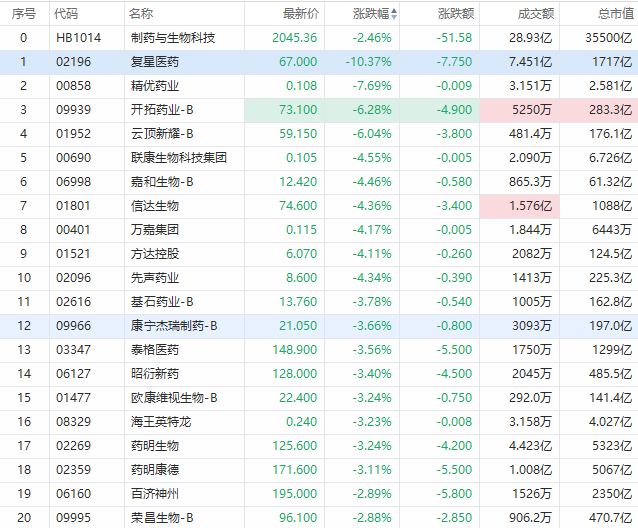638x528 pixels.
Task: Click the 总市值 column header
Action: click(x=616, y=14)
